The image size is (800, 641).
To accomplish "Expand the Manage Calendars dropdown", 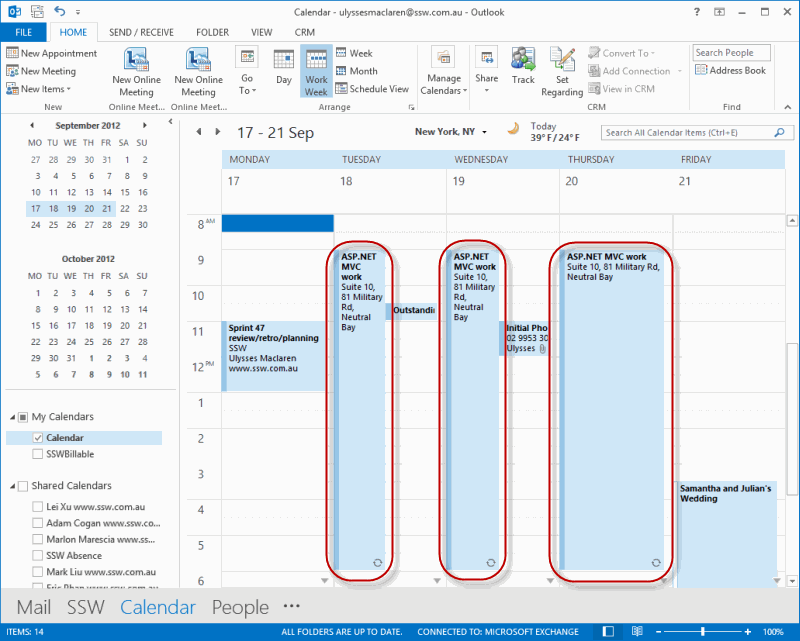I will tap(445, 71).
